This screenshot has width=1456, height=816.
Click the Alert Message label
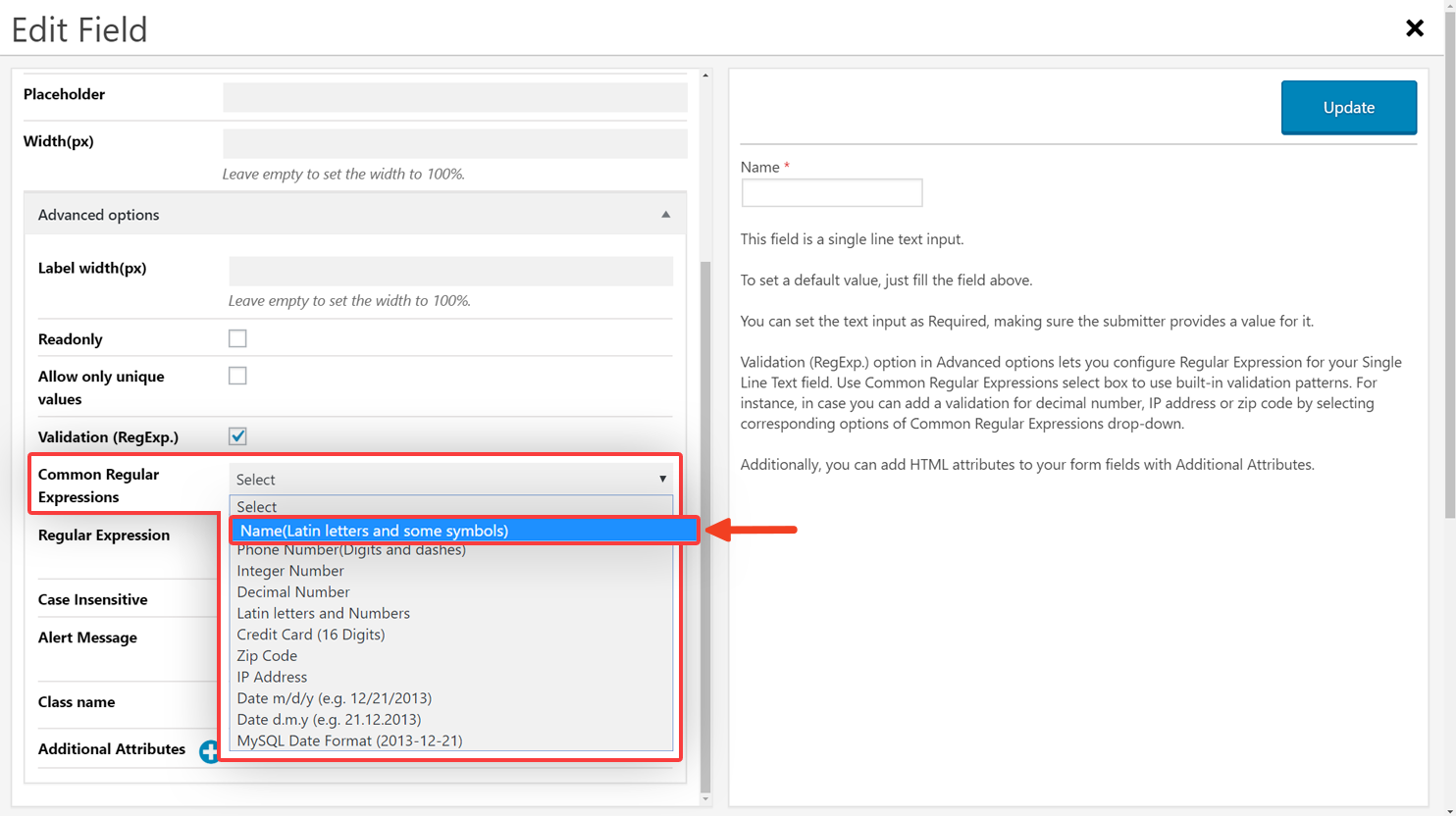tap(87, 637)
